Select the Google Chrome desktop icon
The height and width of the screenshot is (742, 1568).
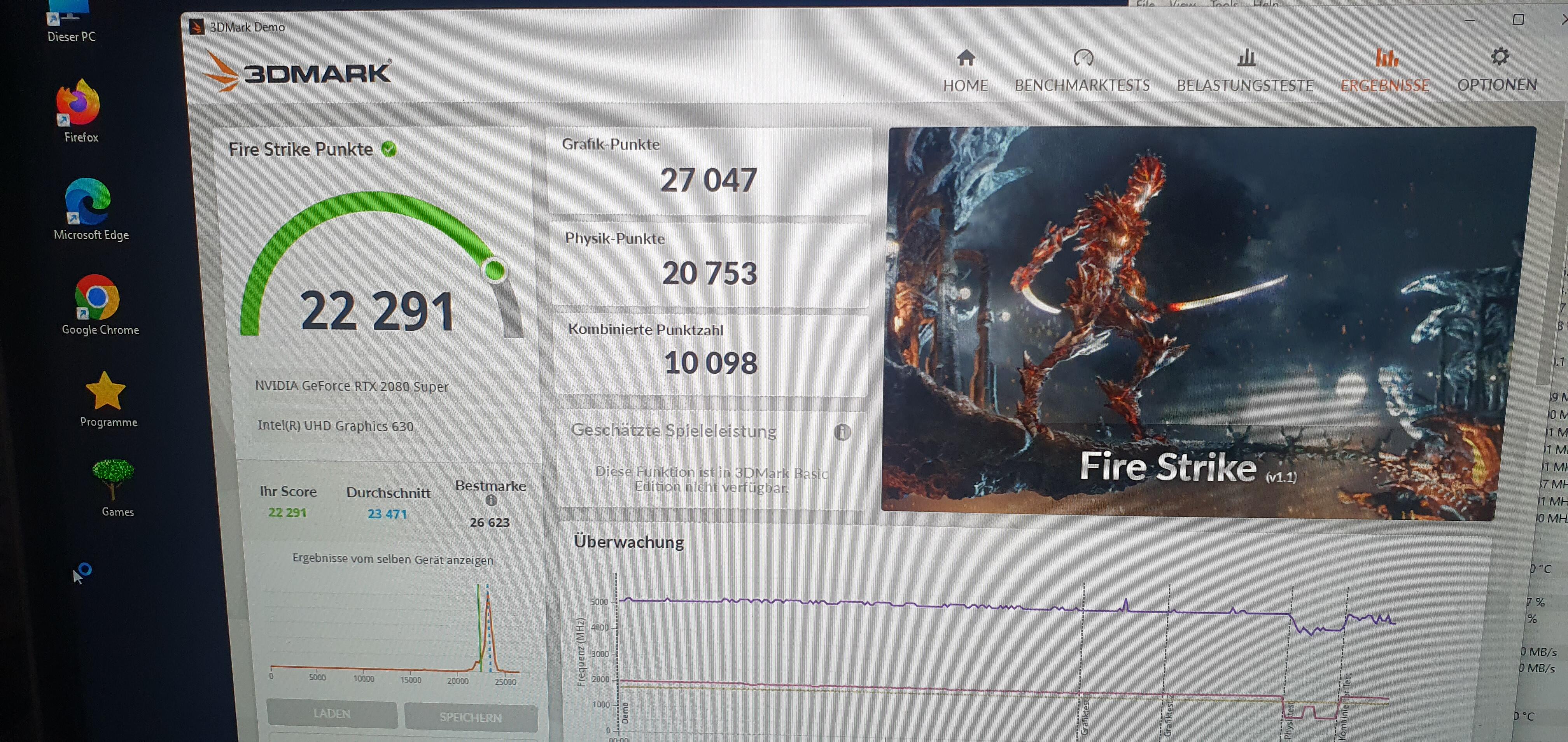pos(97,297)
